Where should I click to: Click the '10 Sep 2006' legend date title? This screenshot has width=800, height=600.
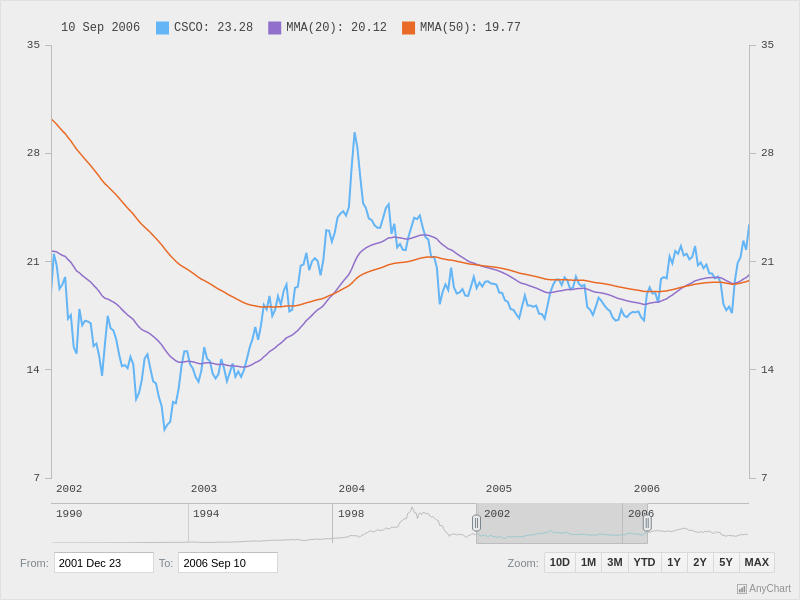pyautogui.click(x=100, y=27)
